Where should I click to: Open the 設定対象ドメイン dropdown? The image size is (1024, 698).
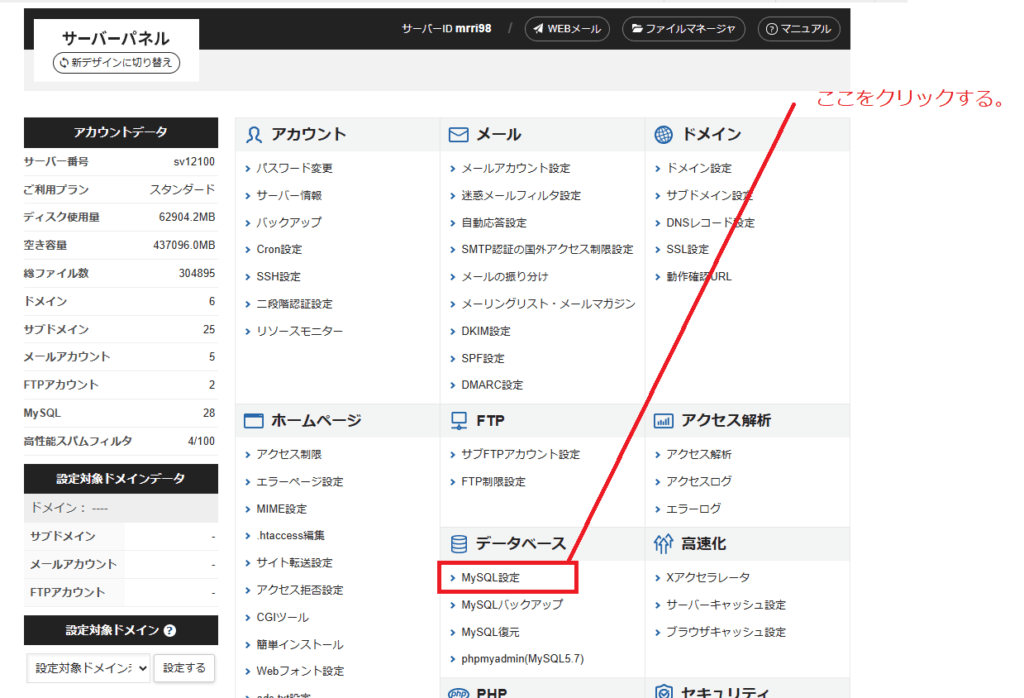coord(89,667)
